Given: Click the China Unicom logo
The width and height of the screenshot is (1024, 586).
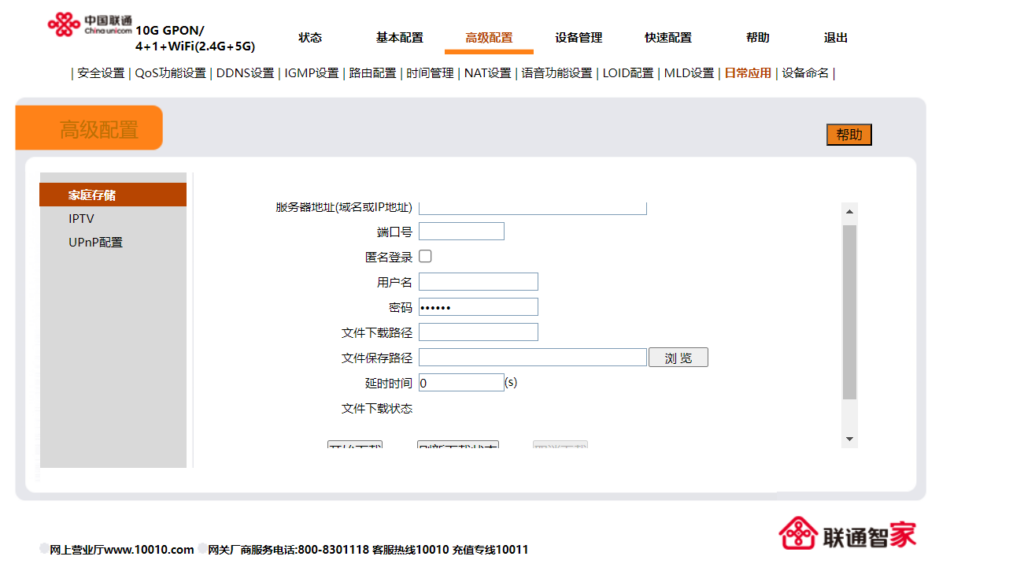Looking at the screenshot, I should coord(90,25).
